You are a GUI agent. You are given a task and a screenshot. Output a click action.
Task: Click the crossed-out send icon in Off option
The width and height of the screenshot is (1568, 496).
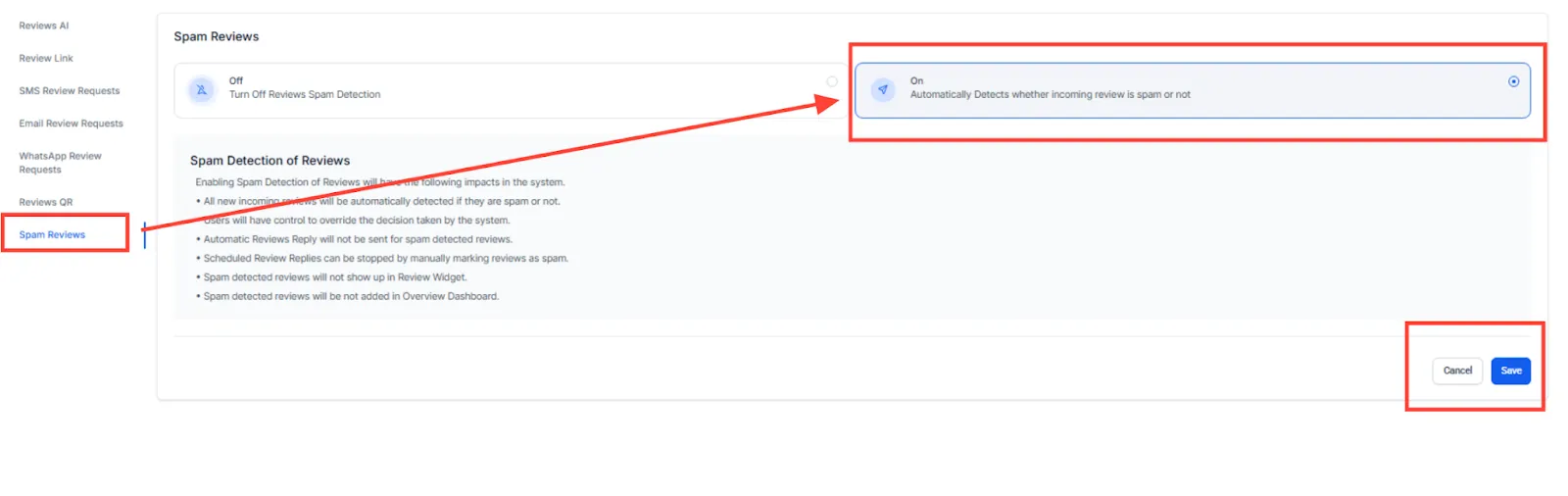tap(202, 89)
